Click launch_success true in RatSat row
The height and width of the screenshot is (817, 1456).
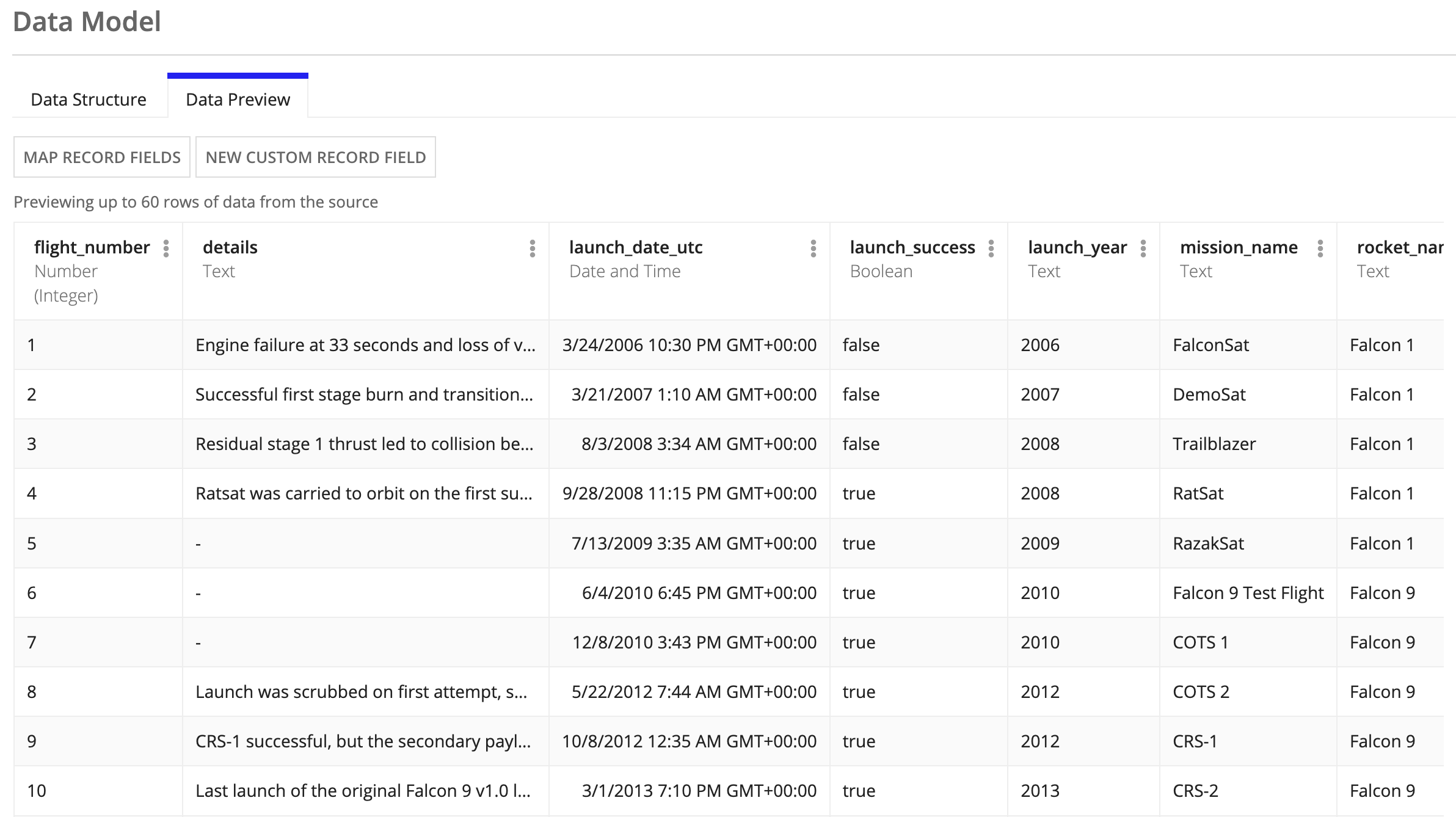coord(919,493)
